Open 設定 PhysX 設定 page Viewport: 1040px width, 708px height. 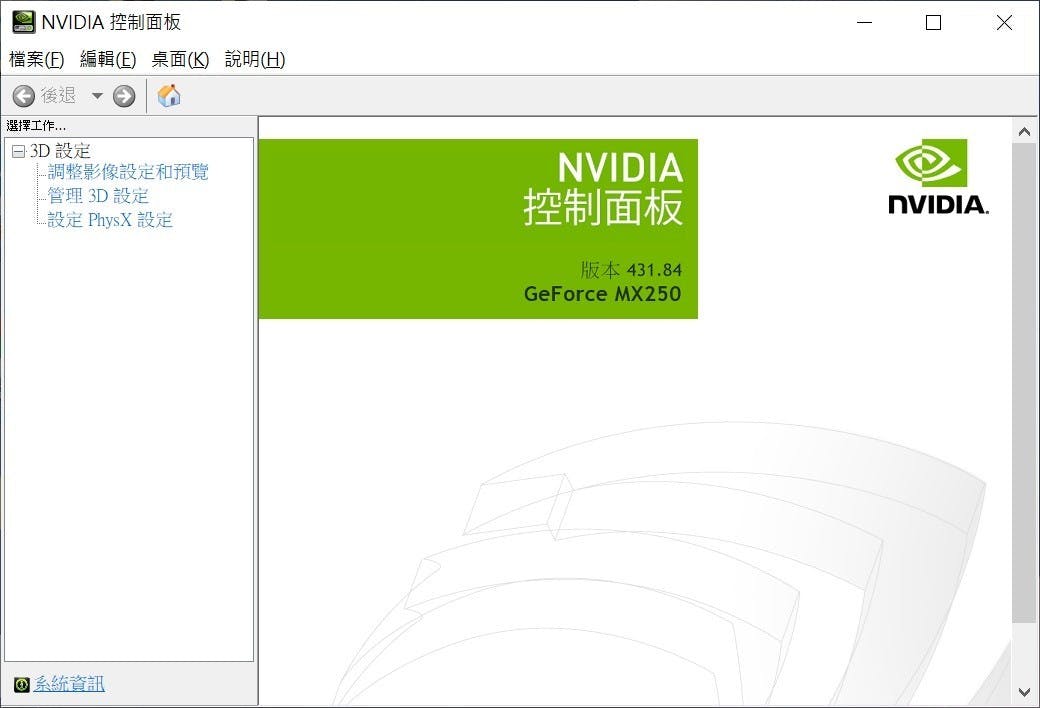tap(110, 220)
